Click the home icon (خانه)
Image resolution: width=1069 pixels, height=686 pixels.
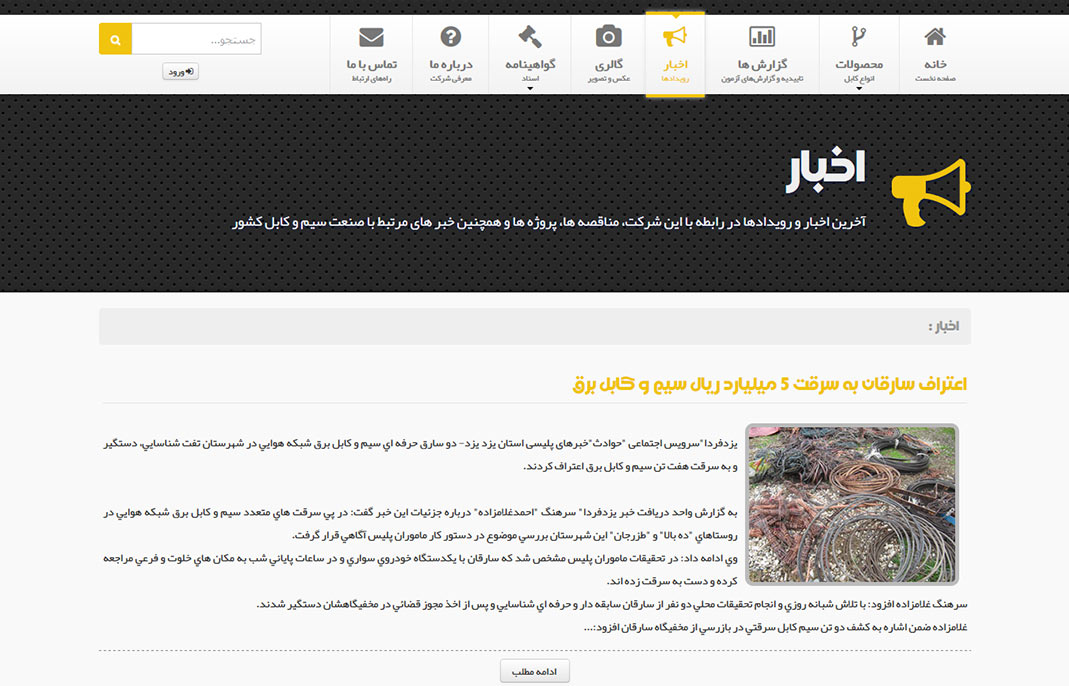(x=935, y=38)
